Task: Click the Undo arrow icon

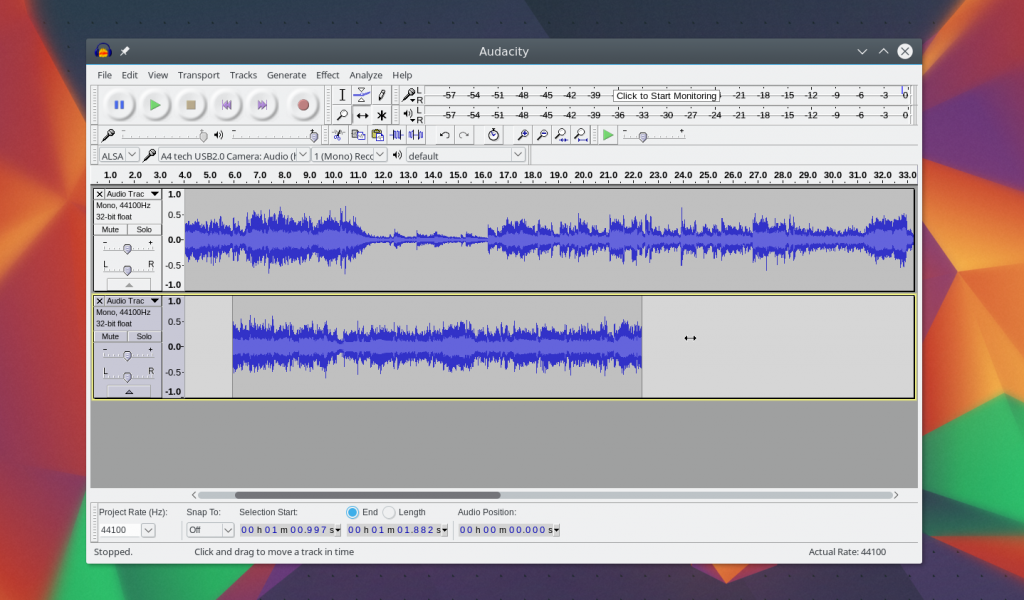Action: tap(445, 135)
